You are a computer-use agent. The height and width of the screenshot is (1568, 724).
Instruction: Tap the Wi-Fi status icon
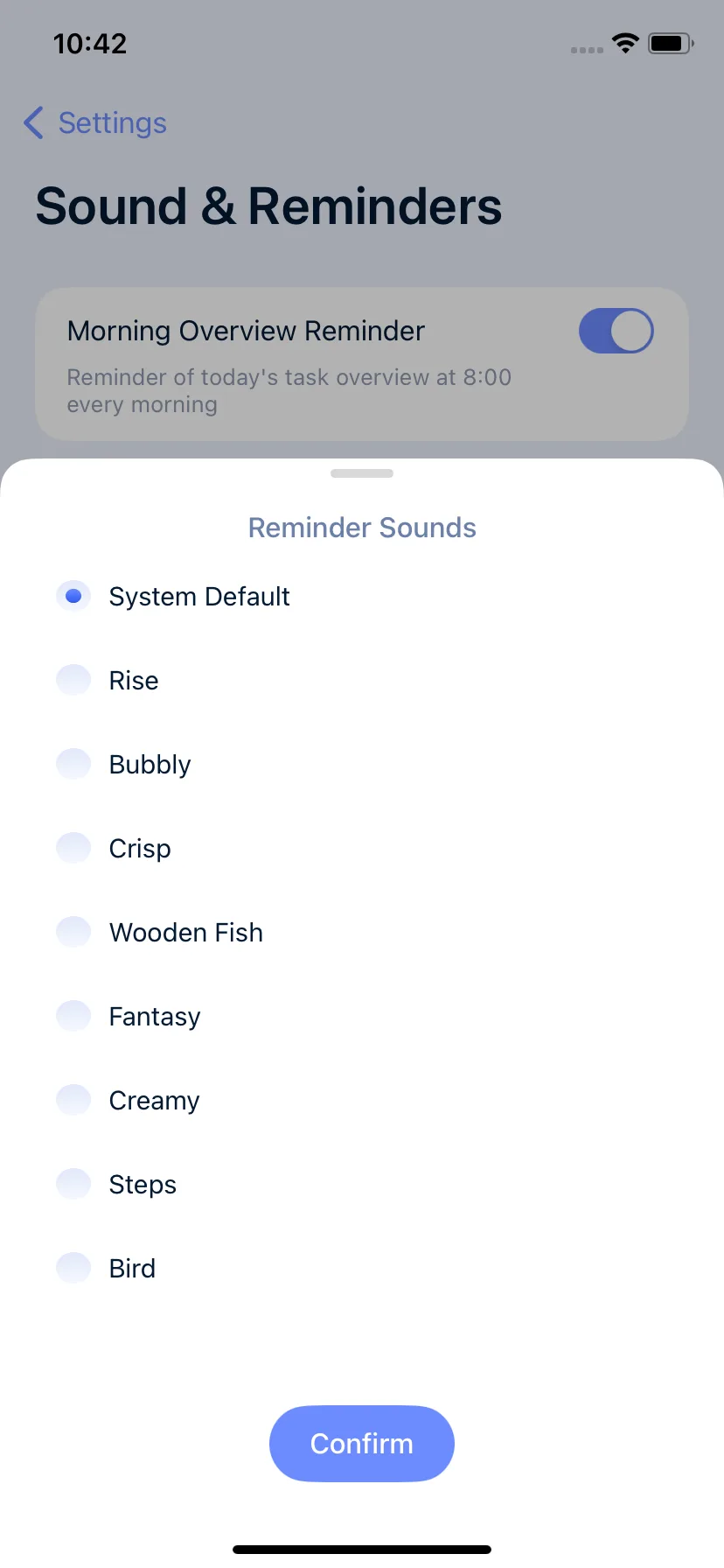[625, 43]
